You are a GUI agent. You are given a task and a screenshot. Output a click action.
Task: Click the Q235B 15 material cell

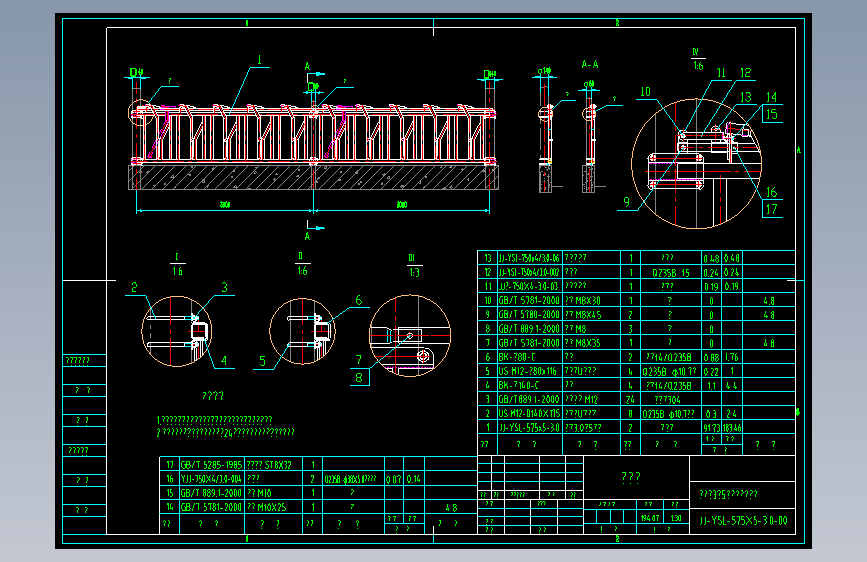tap(671, 272)
